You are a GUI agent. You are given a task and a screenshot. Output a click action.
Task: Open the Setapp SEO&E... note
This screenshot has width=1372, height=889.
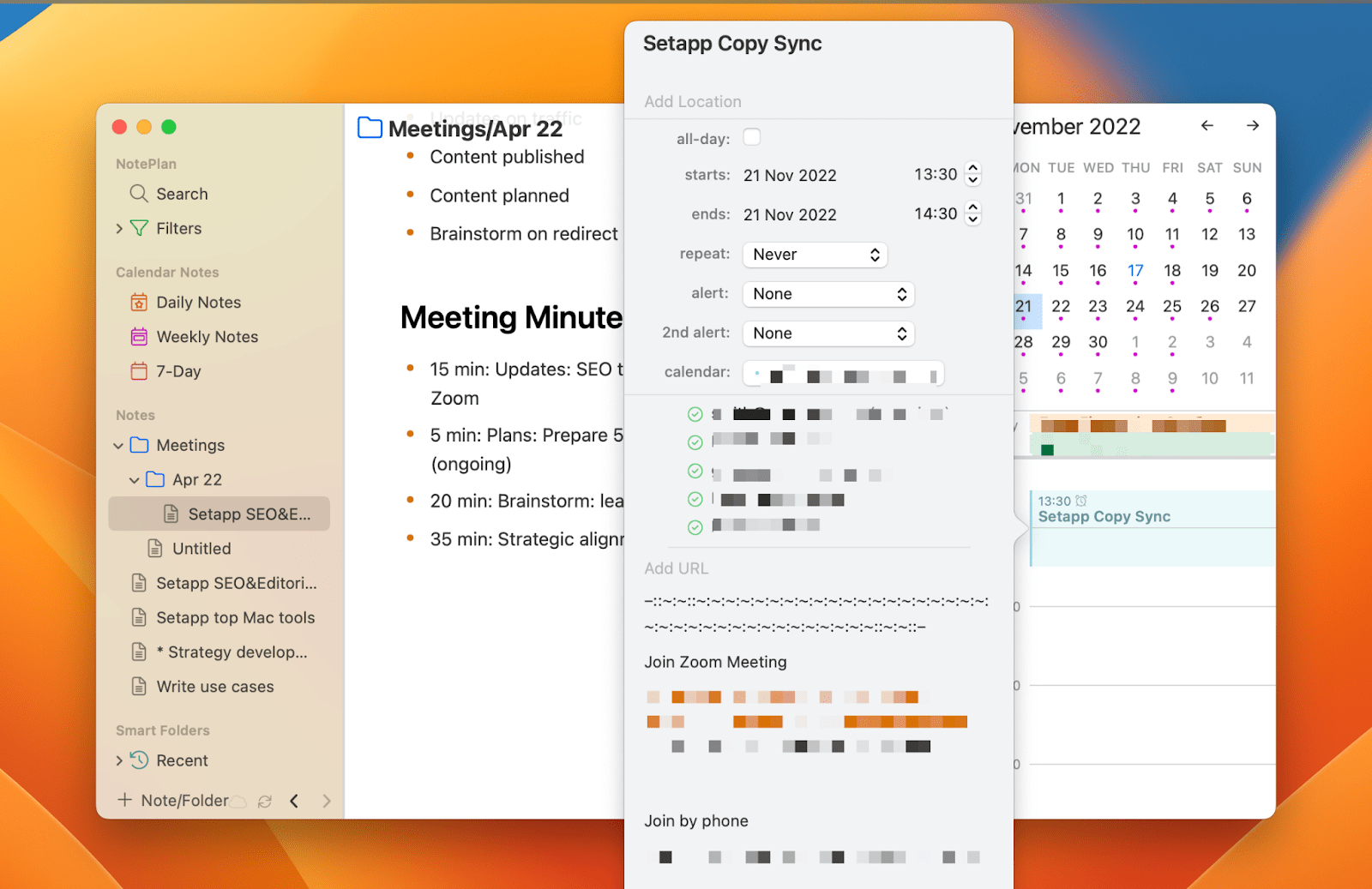click(220, 514)
